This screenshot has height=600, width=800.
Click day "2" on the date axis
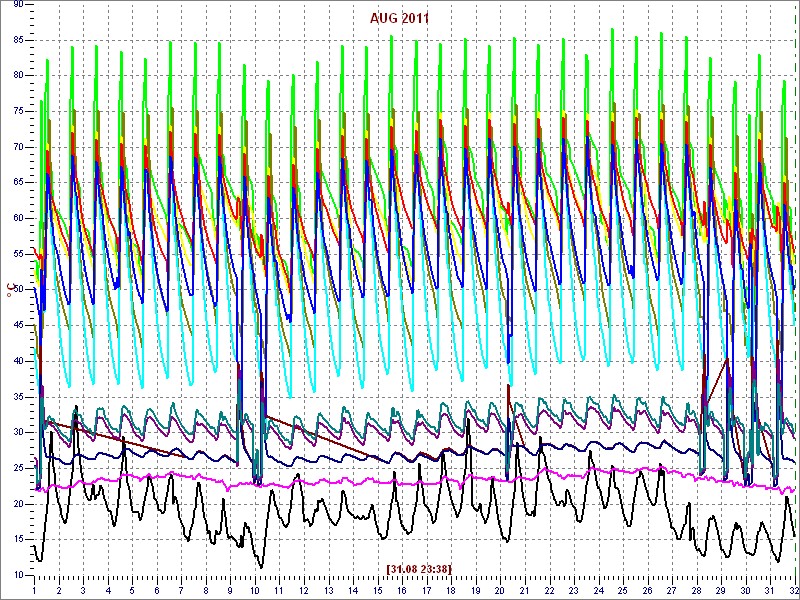[x=59, y=590]
